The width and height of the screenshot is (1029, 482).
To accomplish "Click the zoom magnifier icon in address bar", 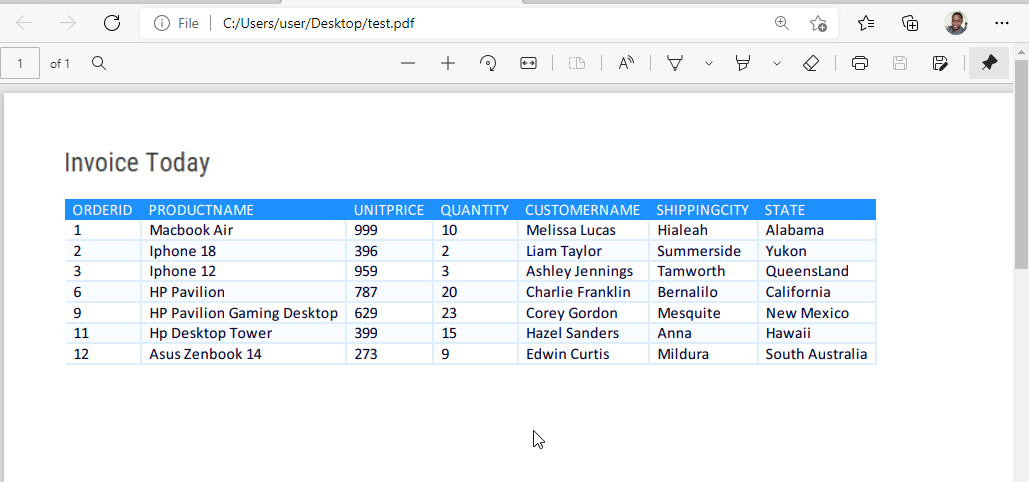I will pos(782,24).
